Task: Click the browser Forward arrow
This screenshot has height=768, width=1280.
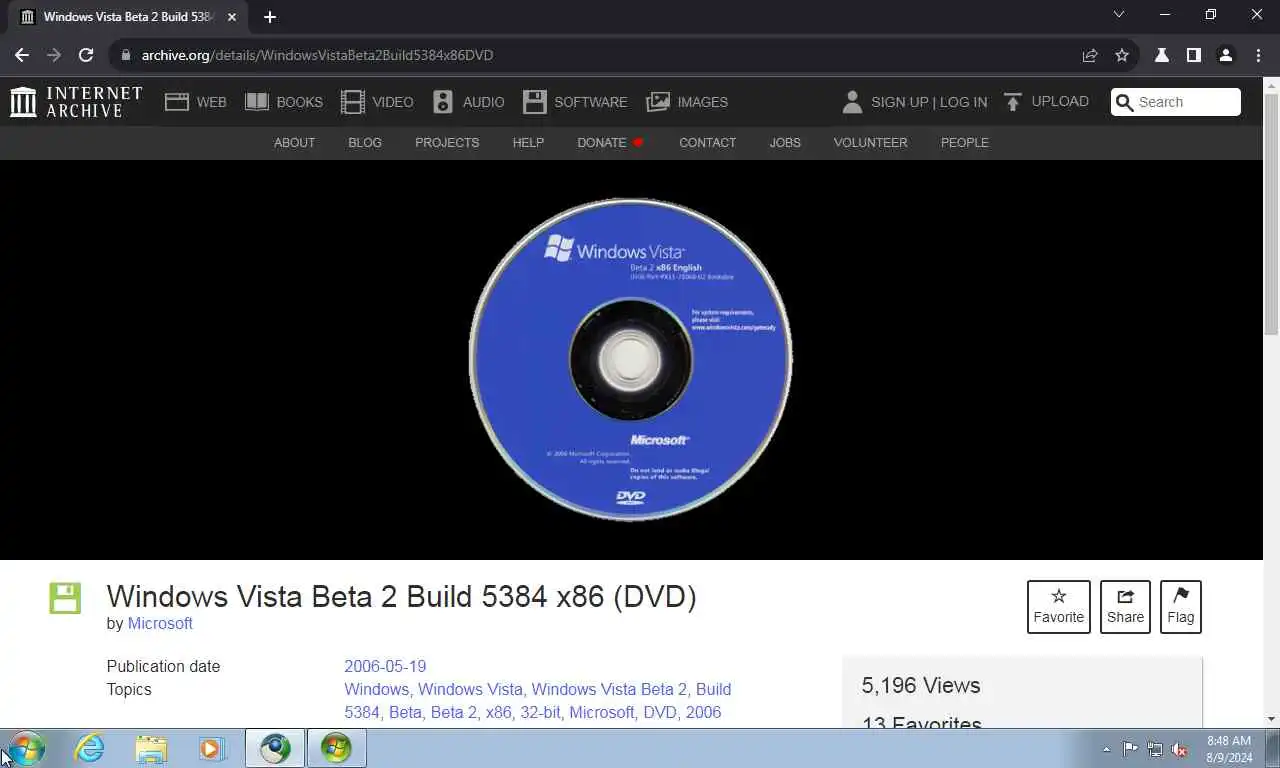Action: 54,55
